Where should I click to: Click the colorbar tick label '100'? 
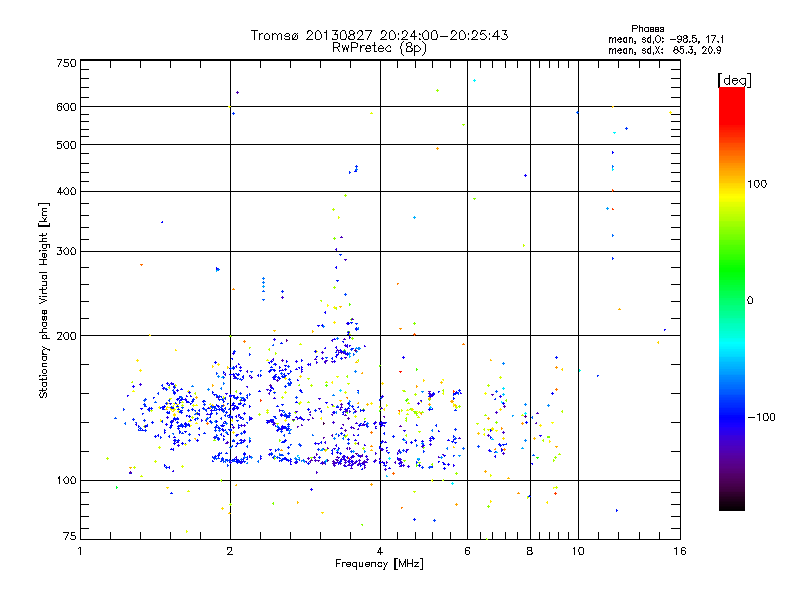coord(757,184)
